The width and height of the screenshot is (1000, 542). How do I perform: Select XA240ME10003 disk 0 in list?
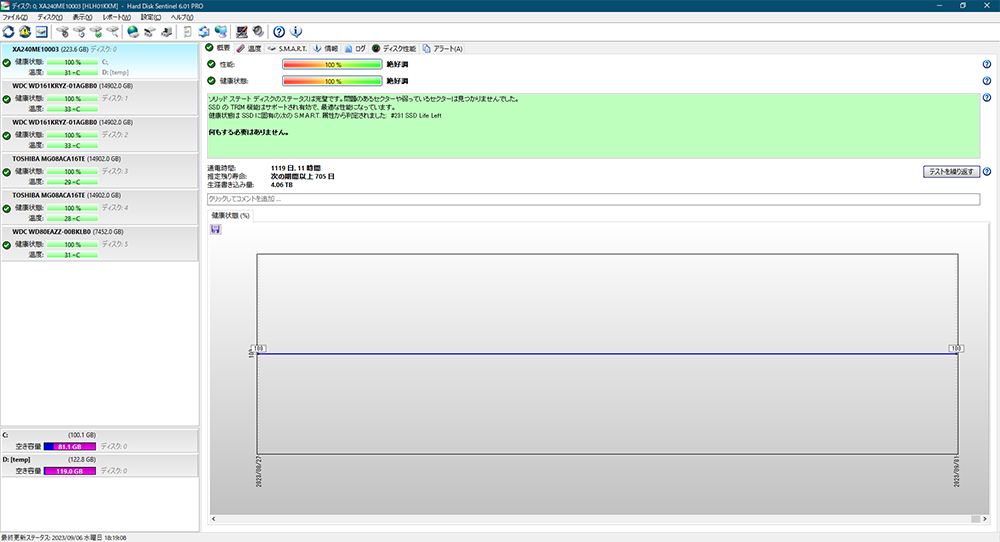(99, 61)
